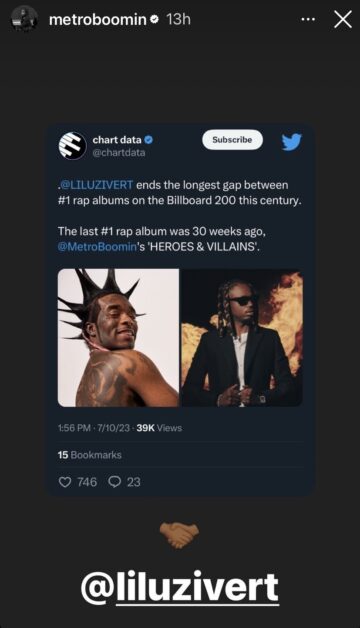Tap chart data's verified badge
360x628 pixels.
pos(149,140)
